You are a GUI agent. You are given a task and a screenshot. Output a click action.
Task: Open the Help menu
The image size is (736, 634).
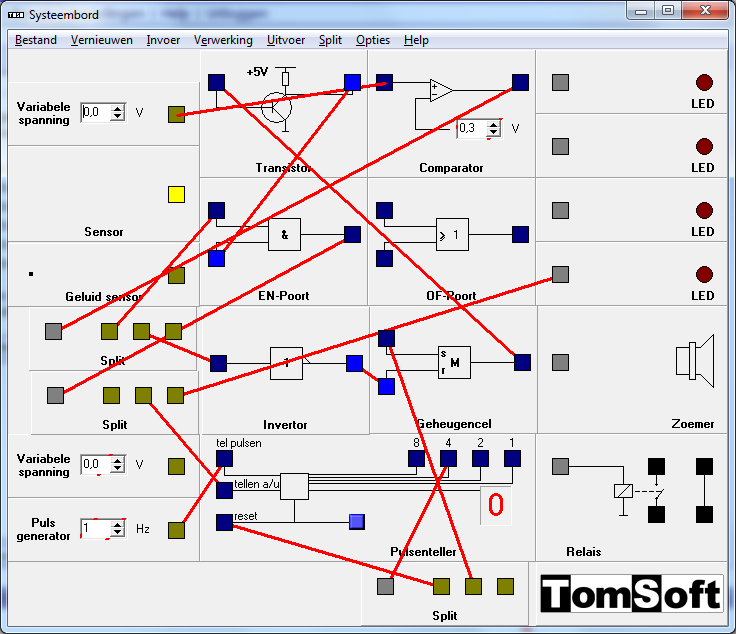click(x=416, y=40)
